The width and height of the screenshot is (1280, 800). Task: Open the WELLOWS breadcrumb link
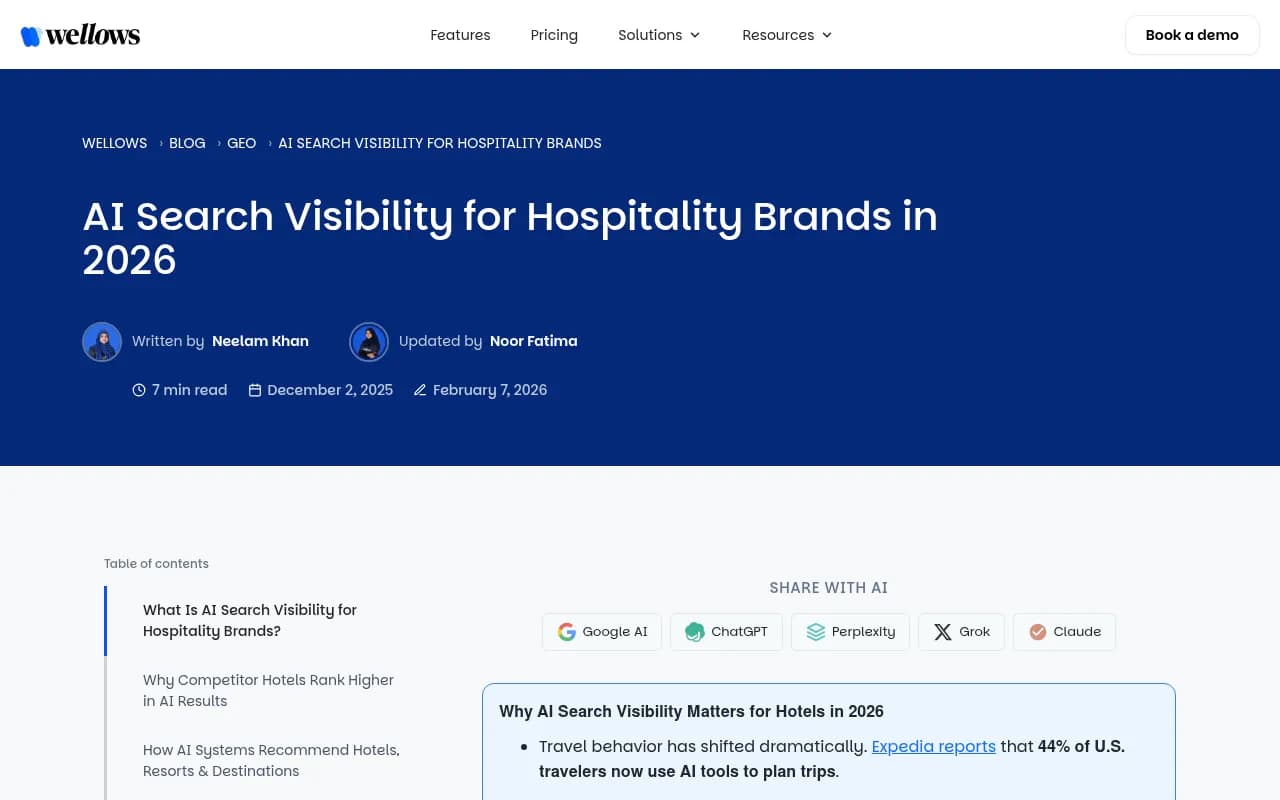pos(114,143)
